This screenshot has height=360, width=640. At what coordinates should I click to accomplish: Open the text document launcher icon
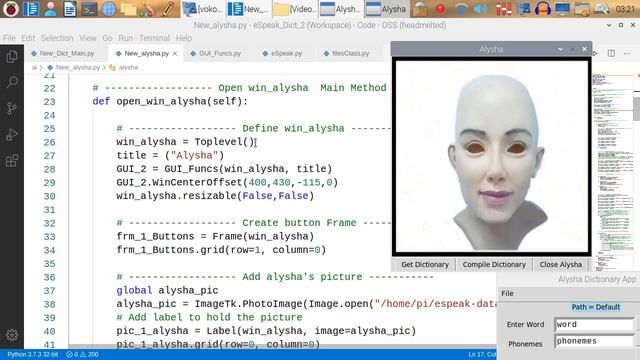70,9
